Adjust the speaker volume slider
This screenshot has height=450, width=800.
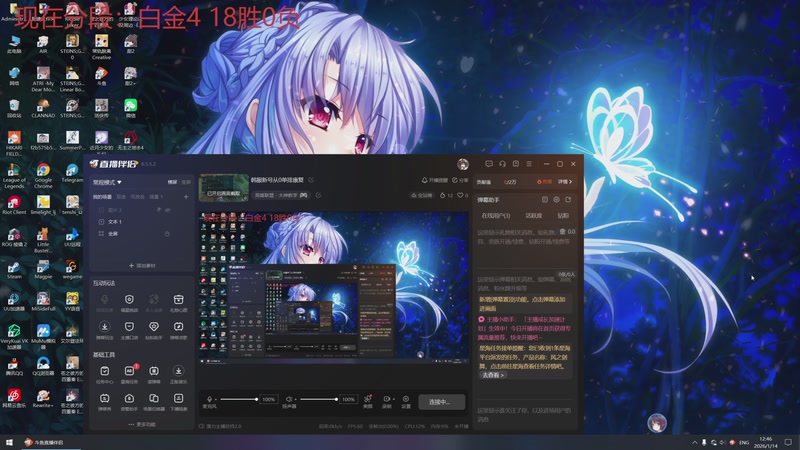318,399
